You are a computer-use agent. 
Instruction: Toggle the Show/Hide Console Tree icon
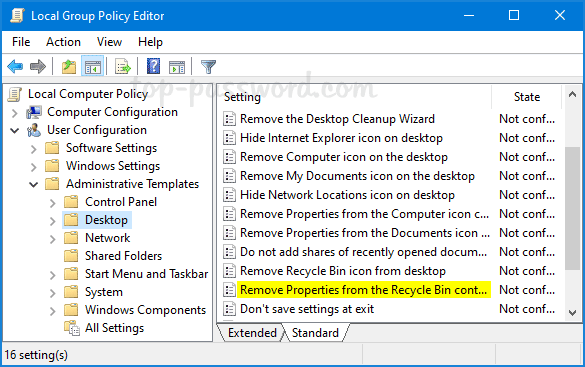pyautogui.click(x=93, y=67)
